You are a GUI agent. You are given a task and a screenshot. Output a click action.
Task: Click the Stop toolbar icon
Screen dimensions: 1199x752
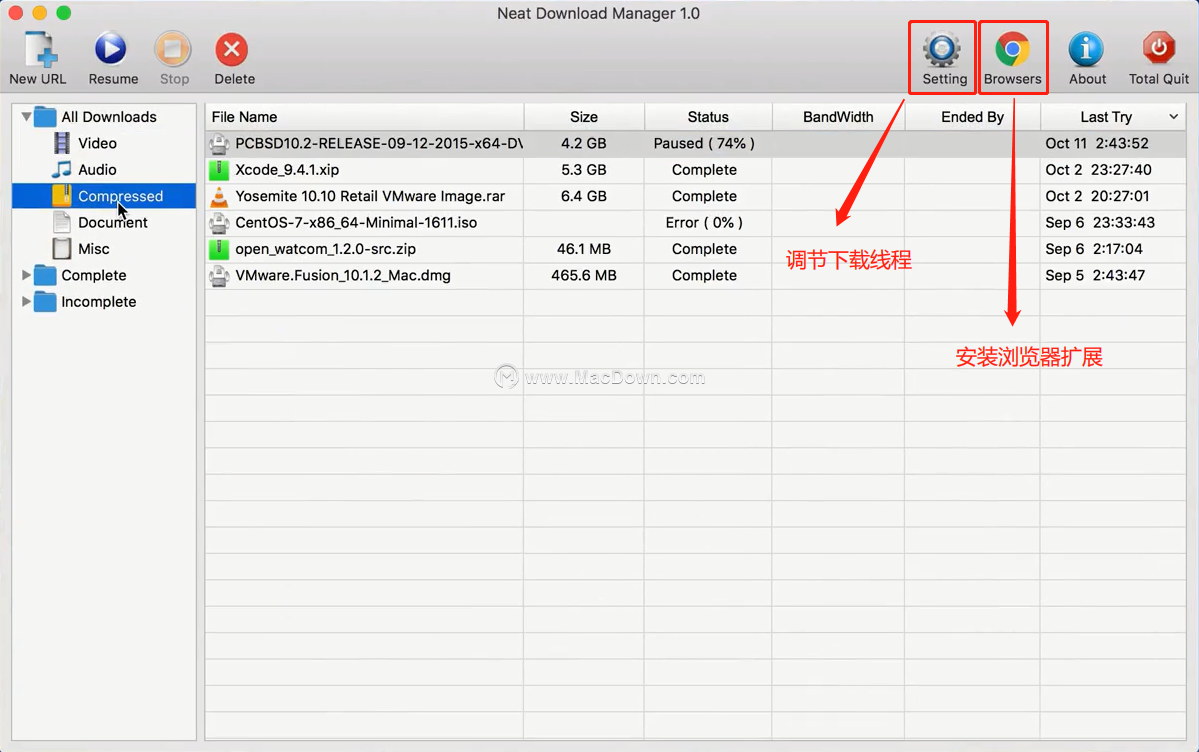click(173, 50)
